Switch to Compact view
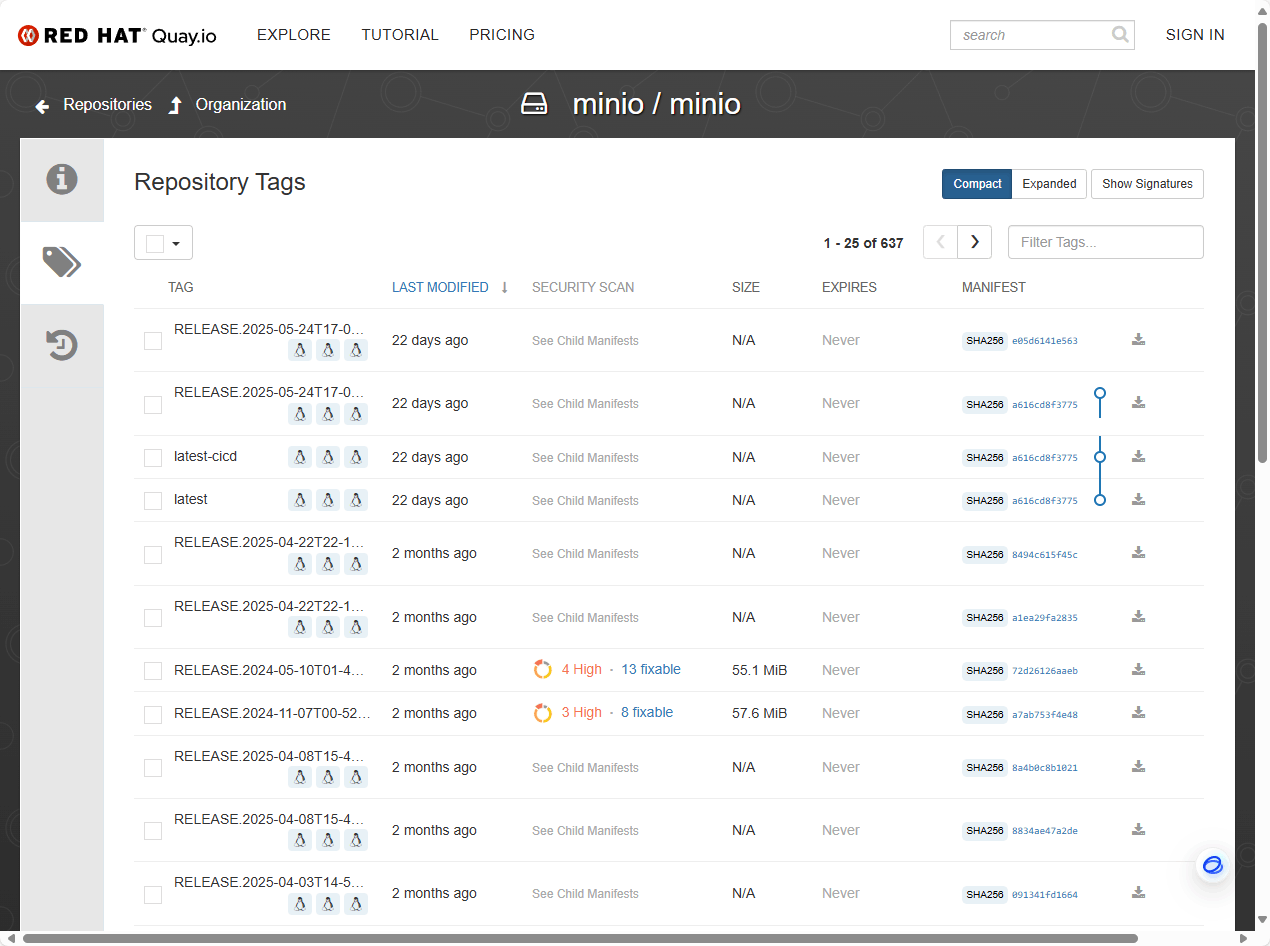This screenshot has height=946, width=1270. pyautogui.click(x=977, y=184)
